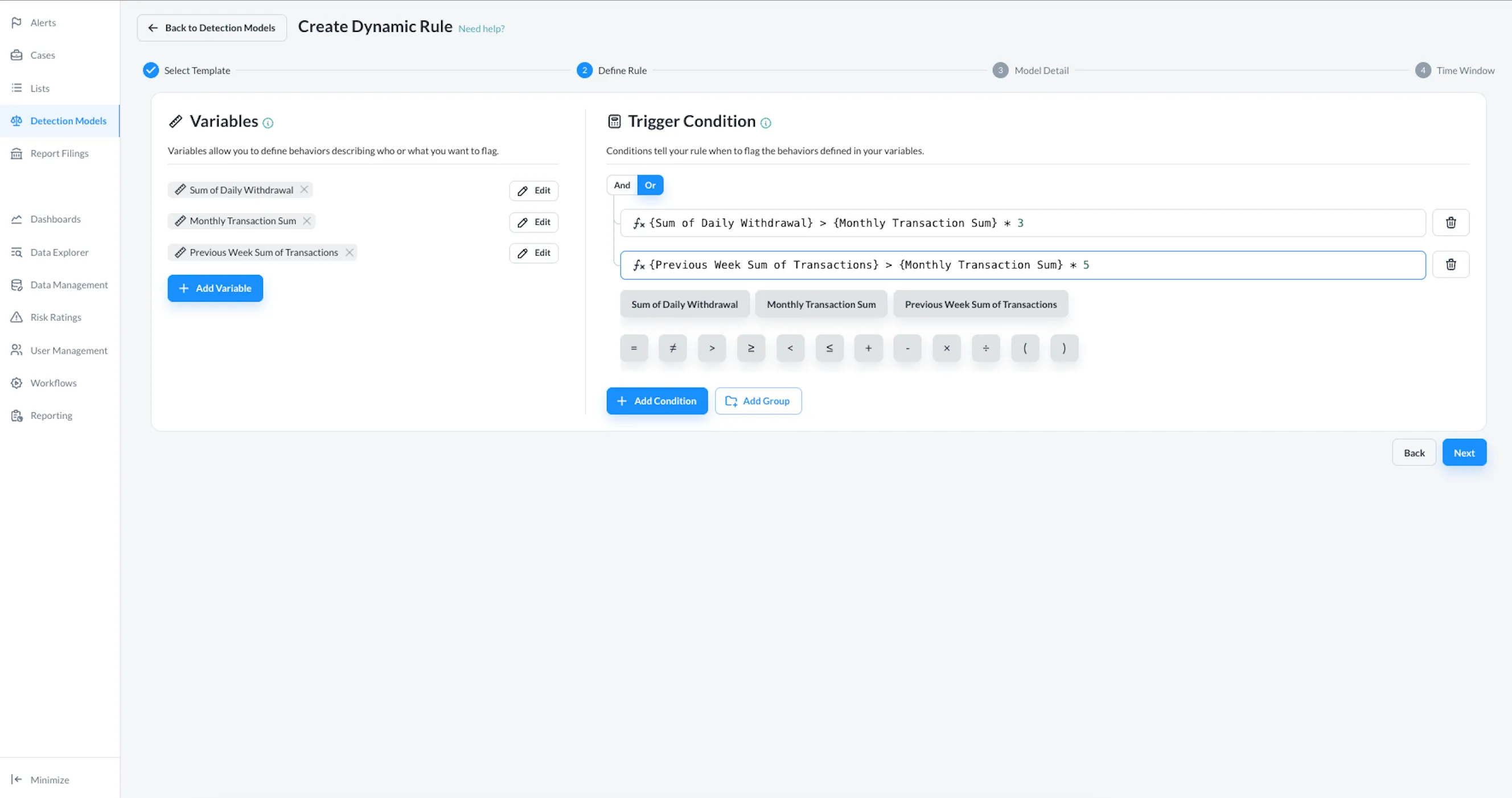Open the Need help link
The width and height of the screenshot is (1512, 798).
[x=481, y=29]
